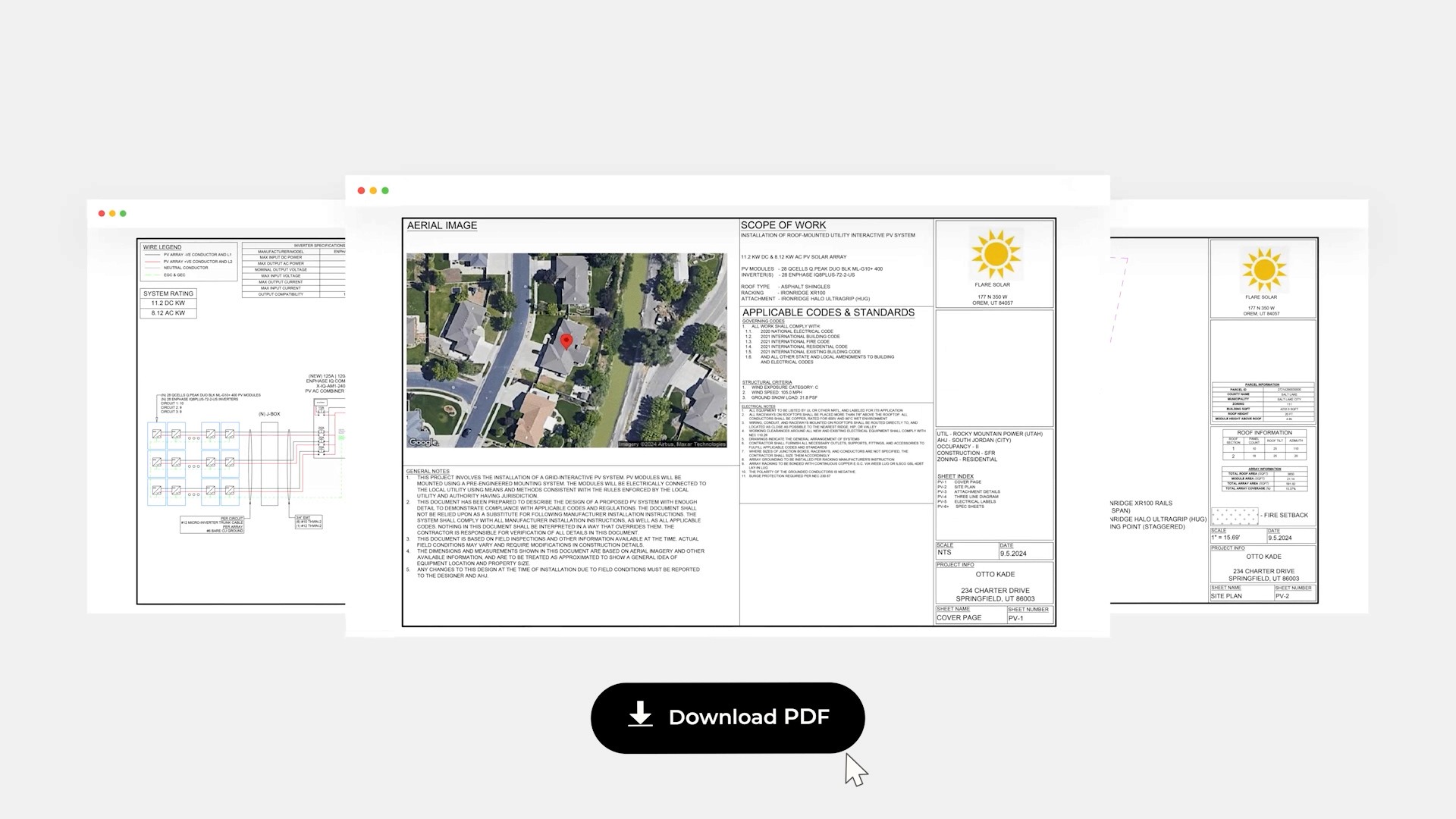Click "OTTO KADE" in the right Site Plan window
Screen dimensions: 1456x819
click(1263, 557)
